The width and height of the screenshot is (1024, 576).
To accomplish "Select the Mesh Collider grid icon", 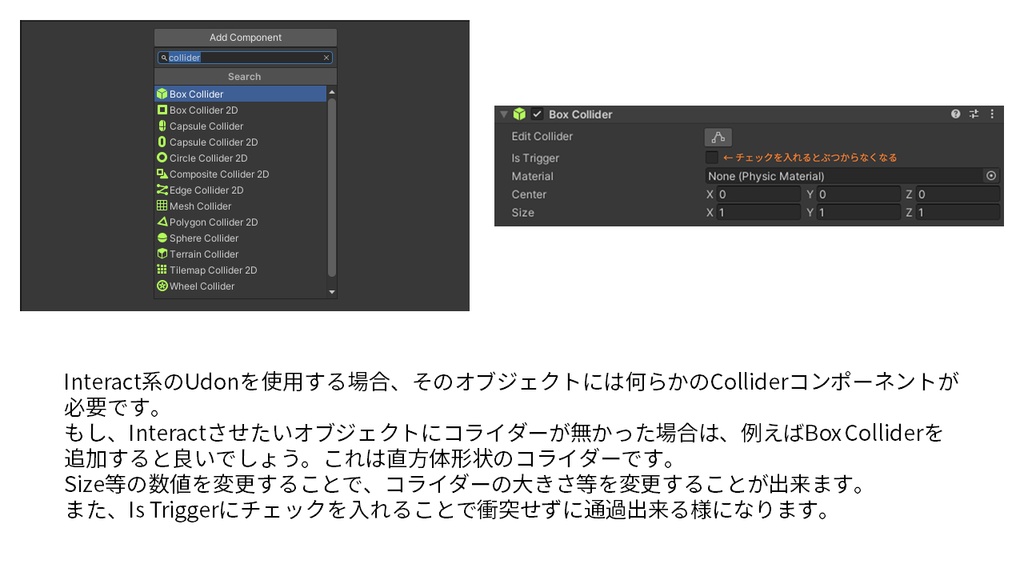I will [x=163, y=206].
